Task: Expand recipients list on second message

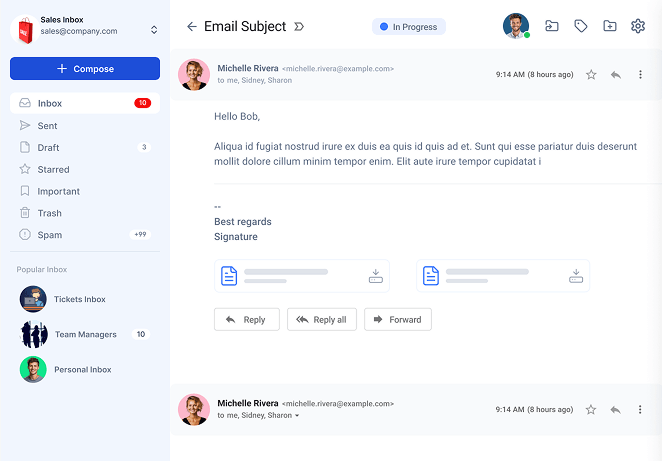Action: (x=297, y=415)
